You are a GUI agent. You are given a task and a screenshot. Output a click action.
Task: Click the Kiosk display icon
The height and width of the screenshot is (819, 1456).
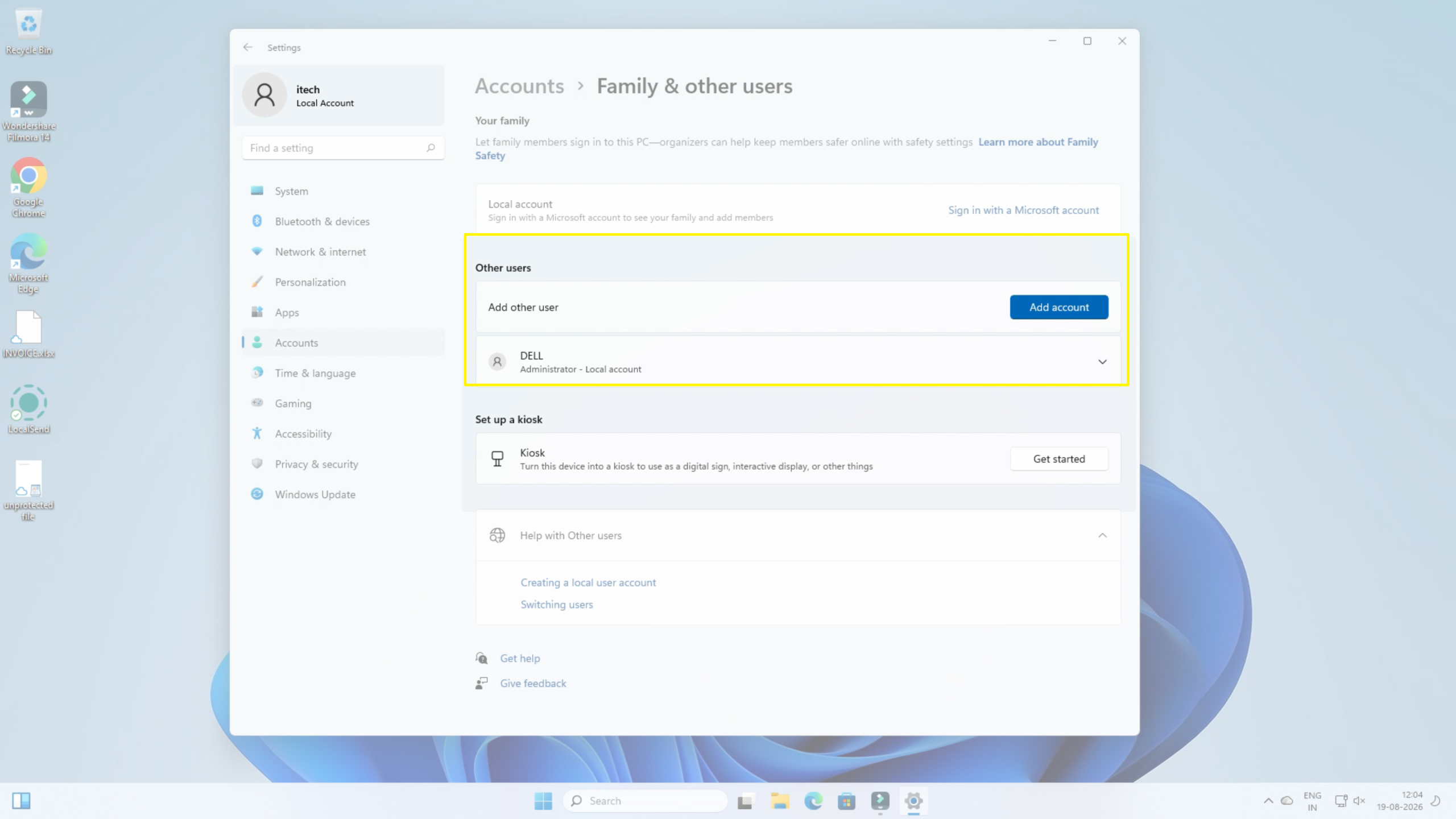pyautogui.click(x=497, y=458)
